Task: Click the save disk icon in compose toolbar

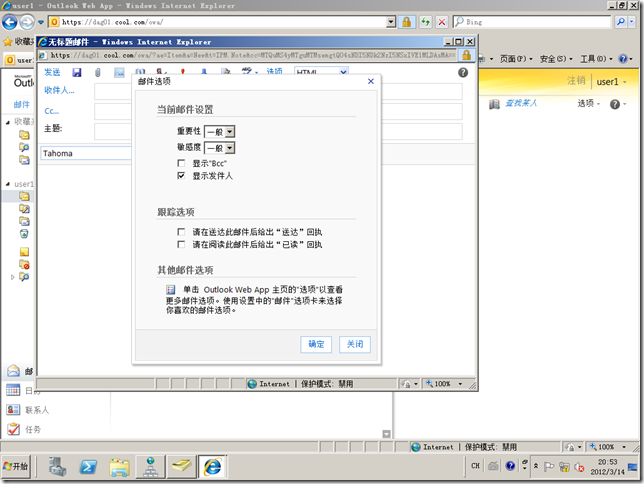Action: (x=77, y=72)
